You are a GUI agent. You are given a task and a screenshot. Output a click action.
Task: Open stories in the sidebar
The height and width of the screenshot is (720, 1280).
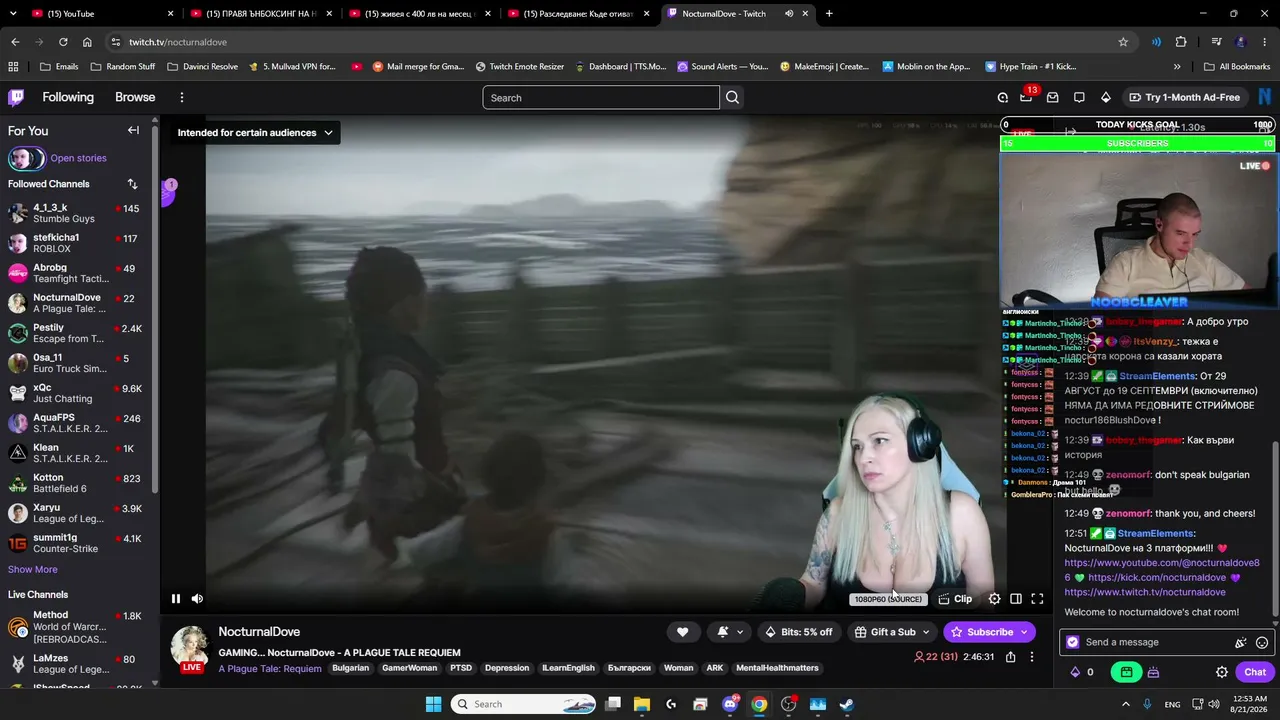pos(78,158)
